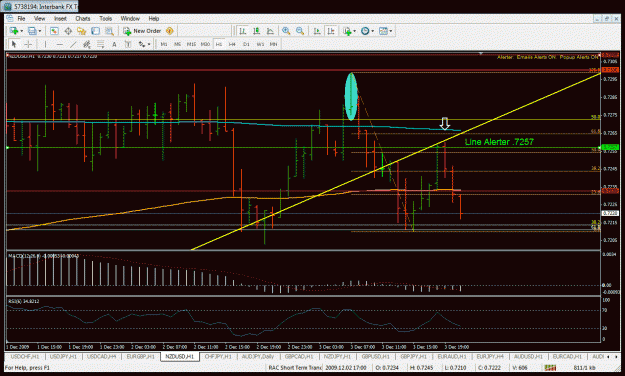This screenshot has height=376, width=625.
Task: Switch timeframe to M30
Action: coord(205,44)
